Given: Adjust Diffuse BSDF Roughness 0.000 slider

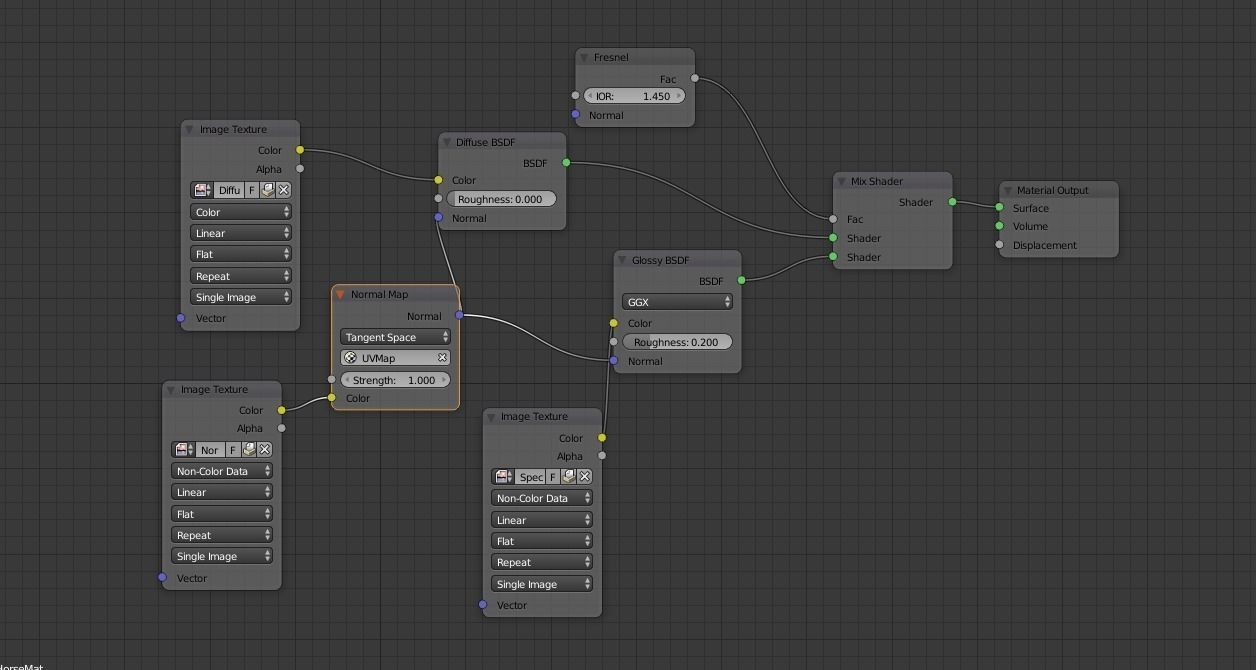Looking at the screenshot, I should click(x=502, y=199).
